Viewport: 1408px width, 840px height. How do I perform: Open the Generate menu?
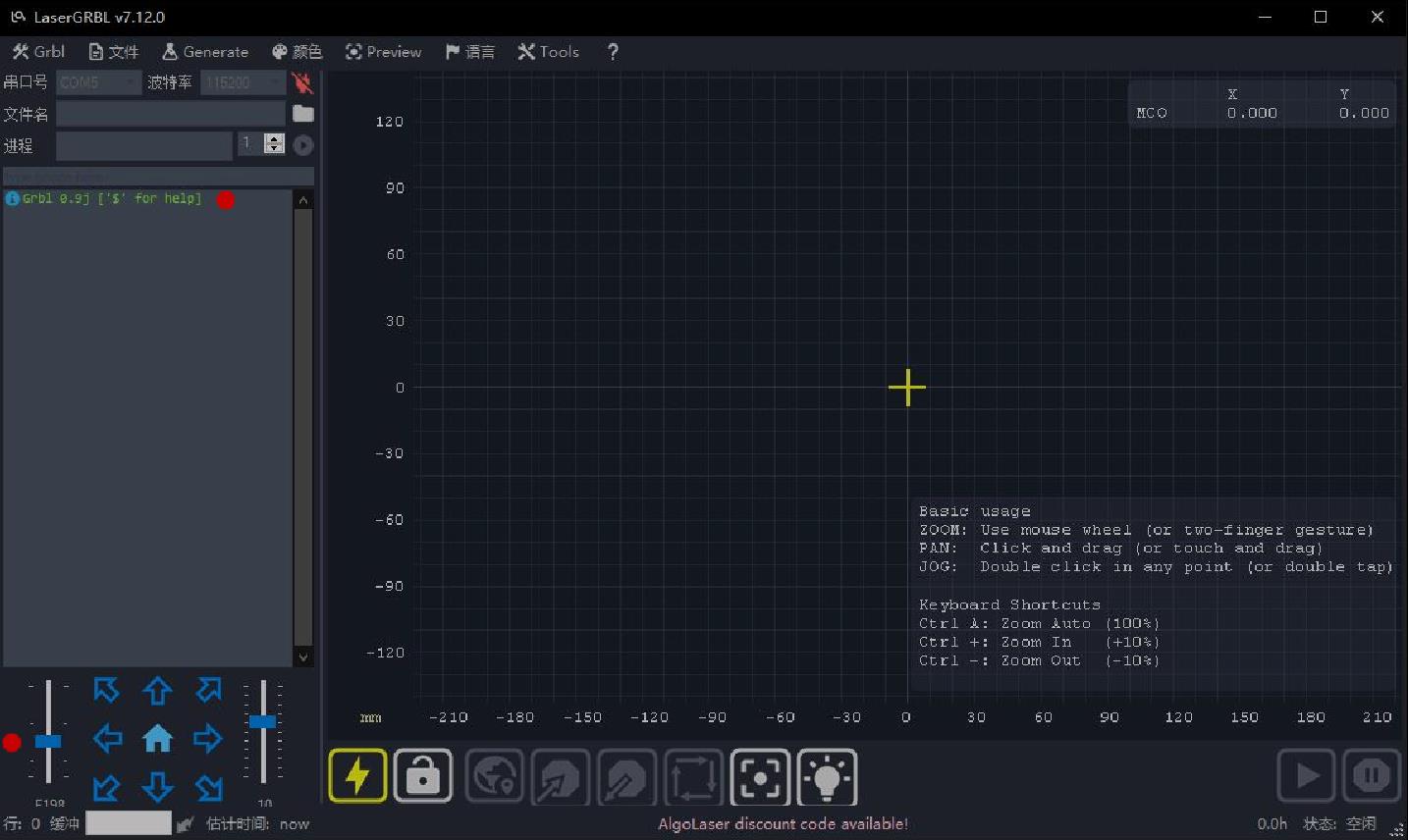[x=205, y=52]
